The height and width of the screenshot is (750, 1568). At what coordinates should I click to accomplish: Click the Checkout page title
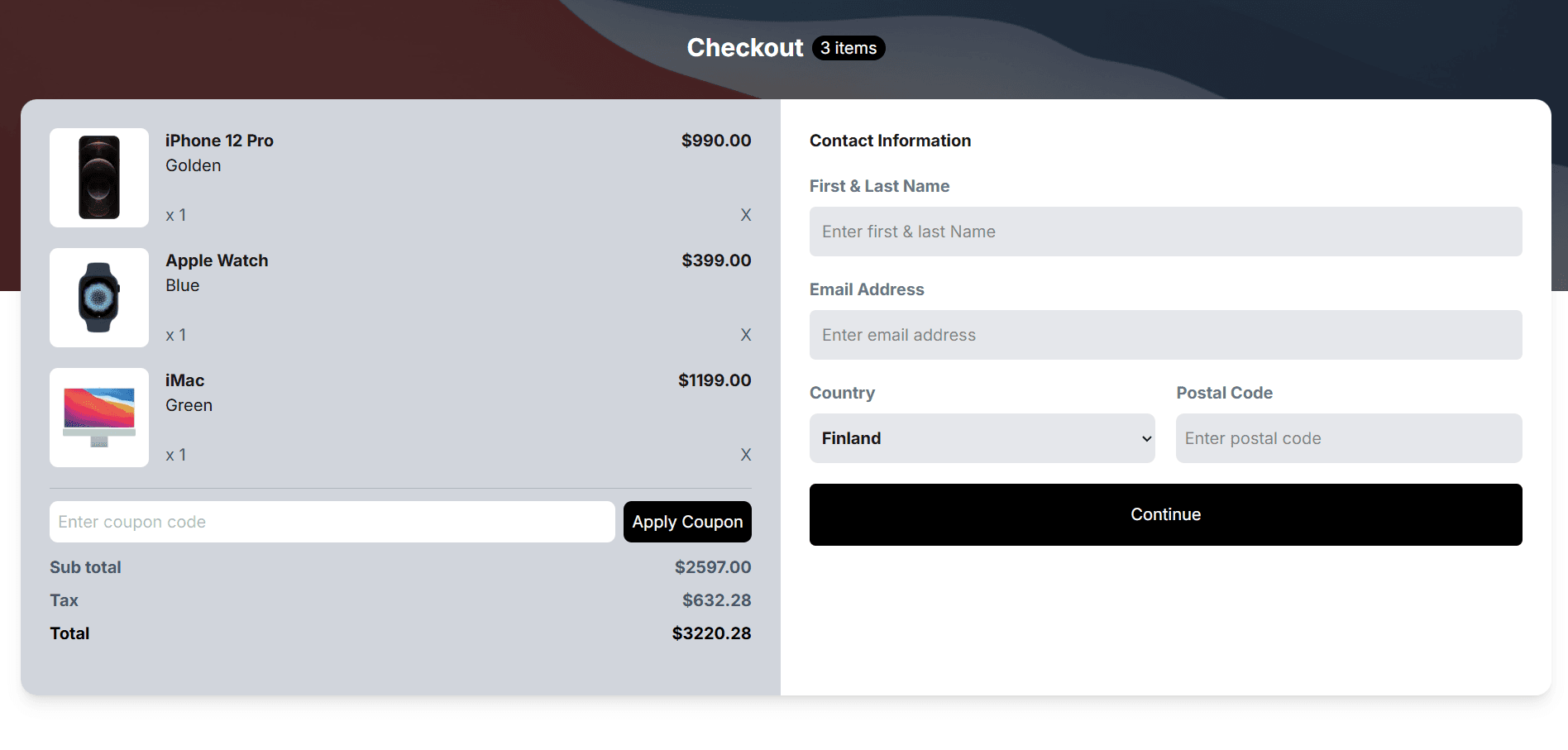pyautogui.click(x=743, y=48)
